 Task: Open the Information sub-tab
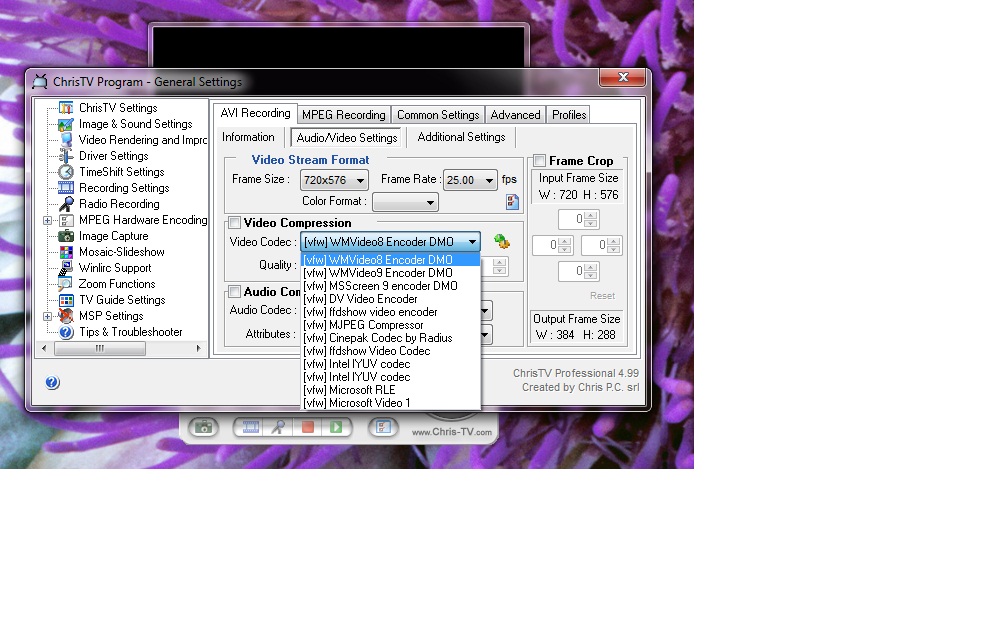(x=248, y=137)
